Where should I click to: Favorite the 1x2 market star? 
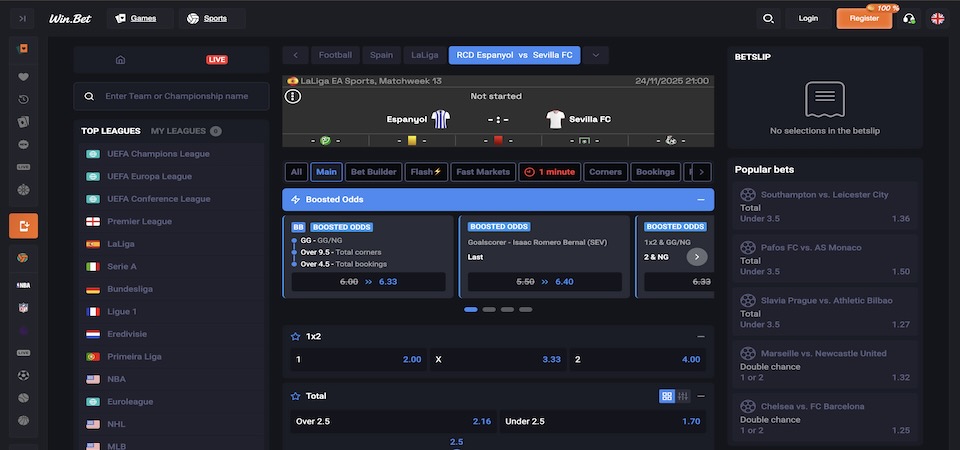pos(295,336)
